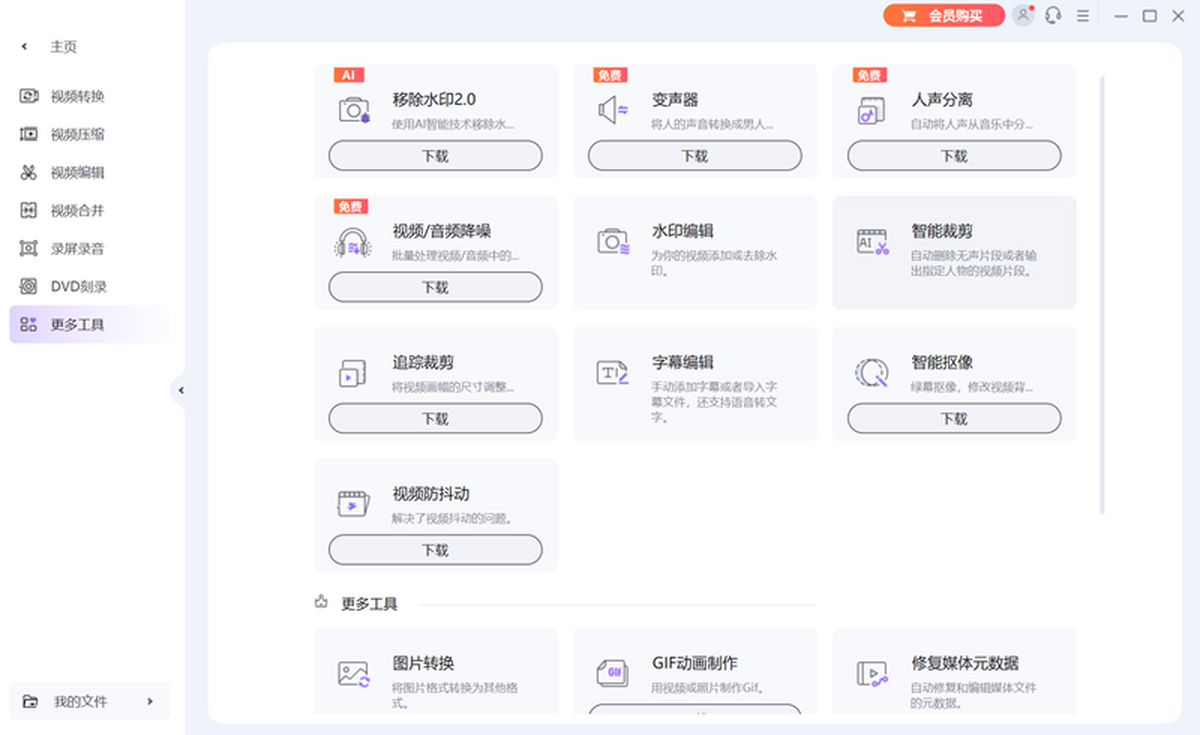1200x735 pixels.
Task: Click the 人声分离 music icon
Action: pos(871,110)
